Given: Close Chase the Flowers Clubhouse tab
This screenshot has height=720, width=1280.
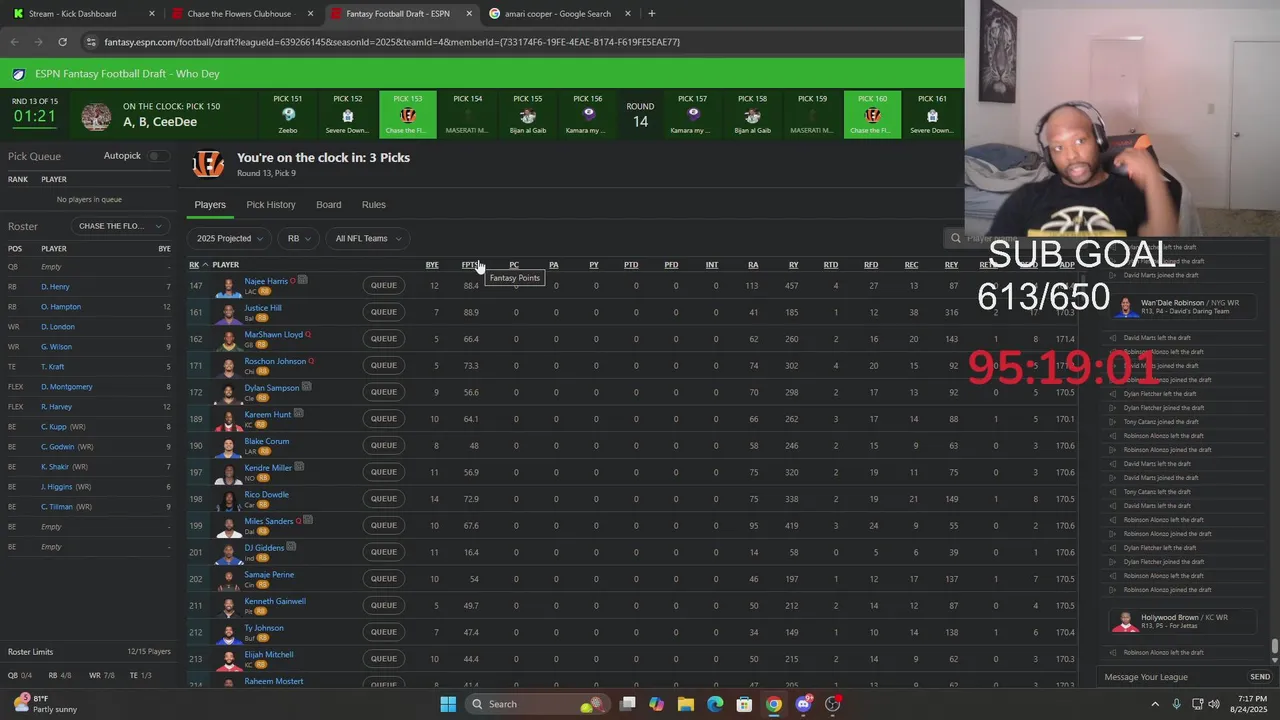Looking at the screenshot, I should pyautogui.click(x=311, y=14).
